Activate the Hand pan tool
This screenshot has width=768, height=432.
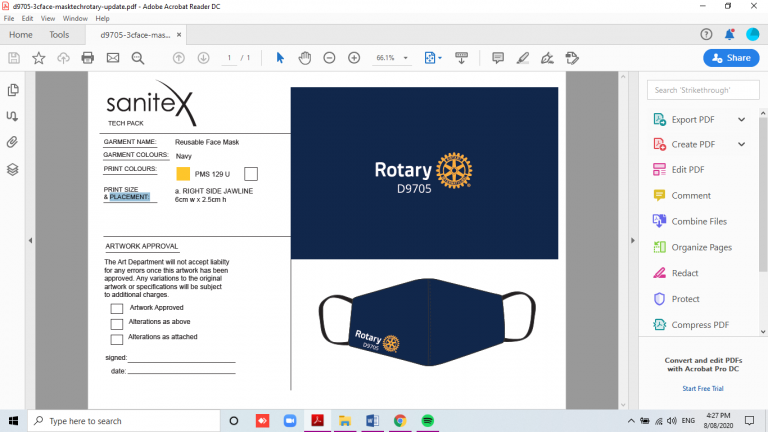[305, 58]
